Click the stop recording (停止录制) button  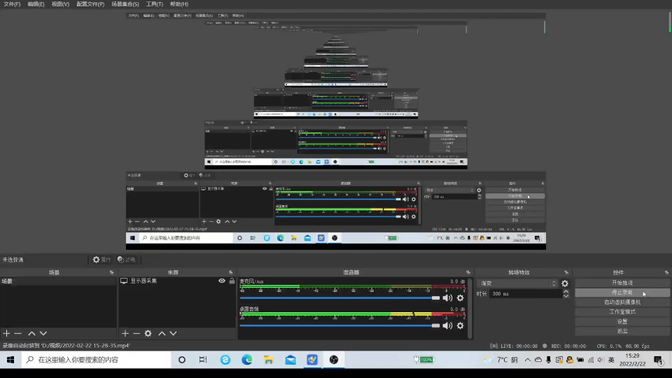click(622, 293)
